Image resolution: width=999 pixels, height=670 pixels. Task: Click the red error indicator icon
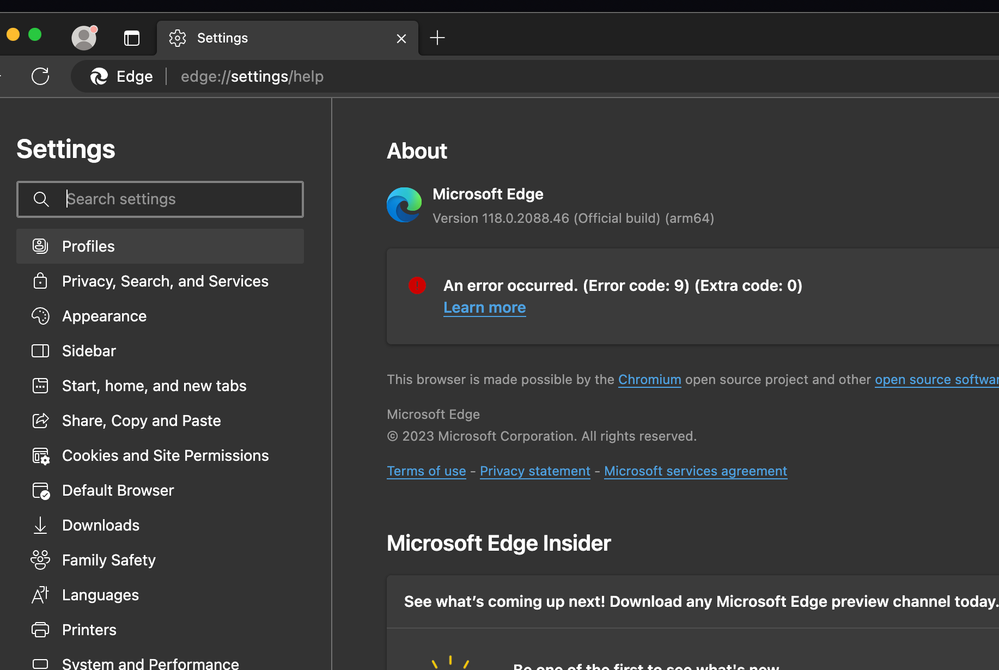click(x=417, y=285)
